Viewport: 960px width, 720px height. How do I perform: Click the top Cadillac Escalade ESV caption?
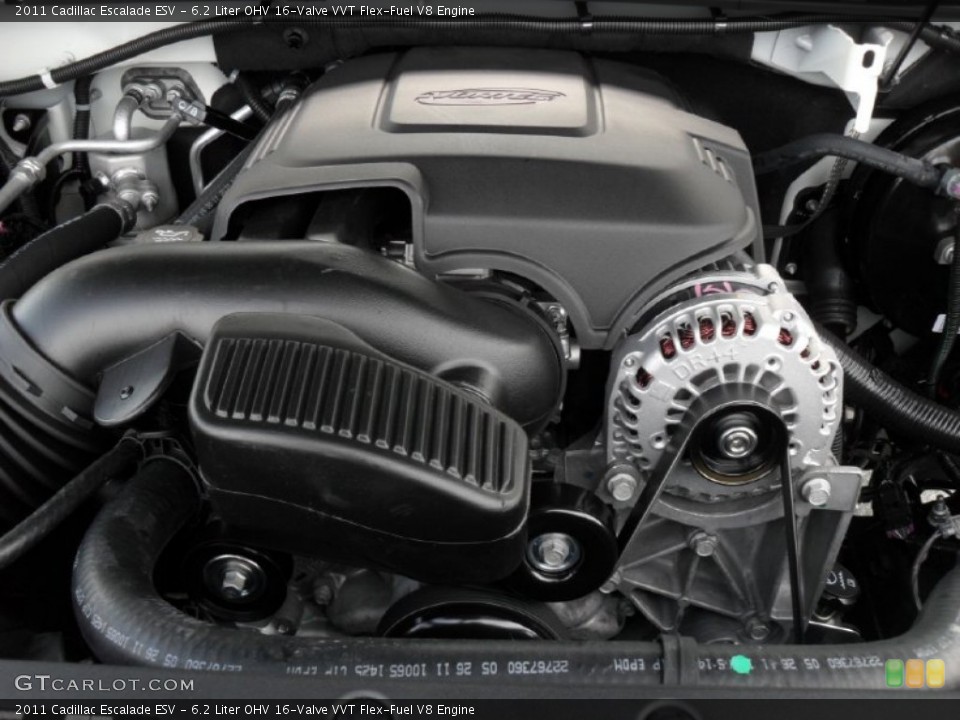[238, 10]
